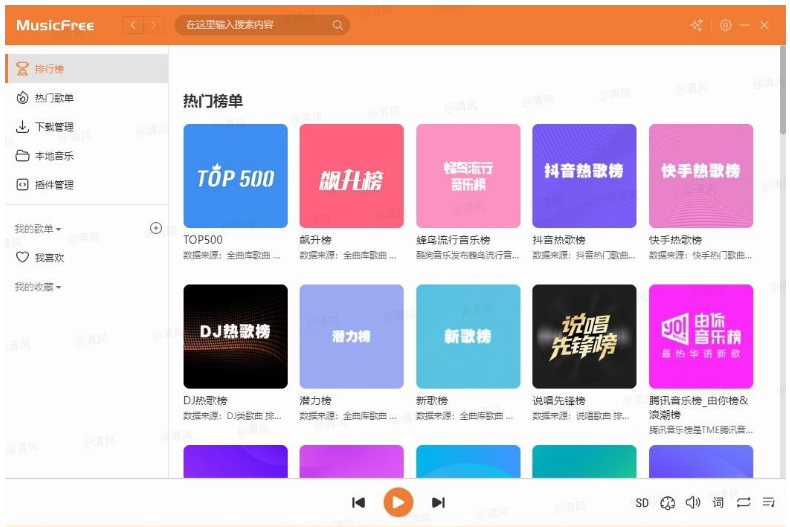Click the 潜力榜 title text

[315, 401]
